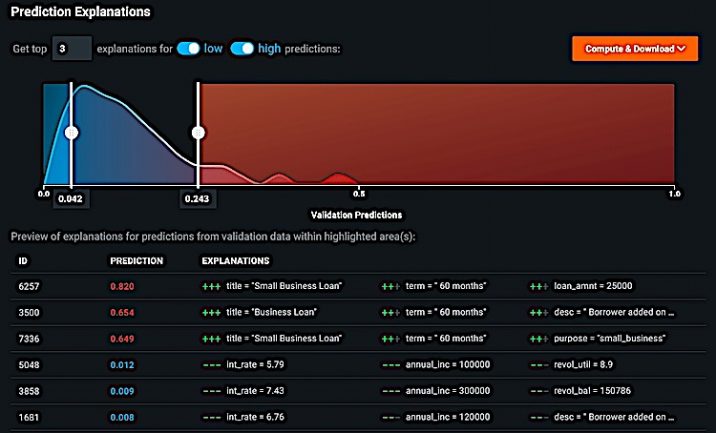Screen dimensions: 716x433
Task: Click the EXPLANATIONS column header
Action: (235, 261)
